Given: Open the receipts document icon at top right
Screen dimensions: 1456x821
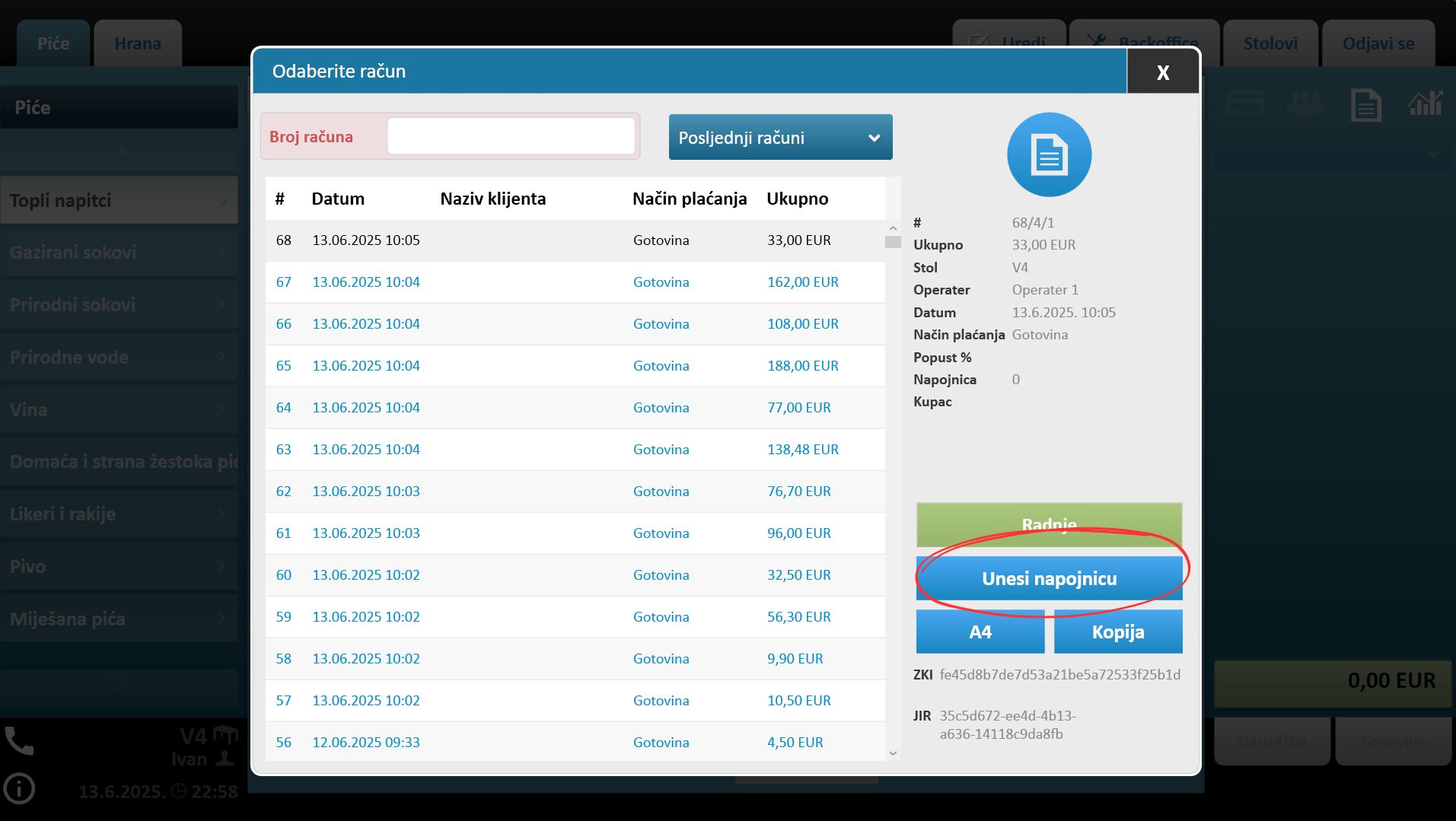Looking at the screenshot, I should coord(1365,105).
